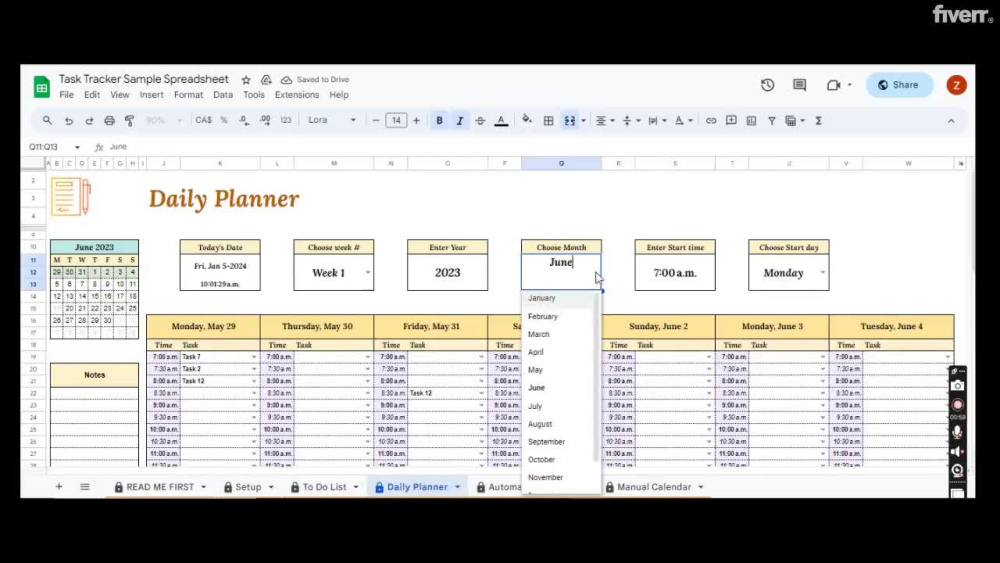The height and width of the screenshot is (563, 1000).
Task: Click the borders icon
Action: point(548,121)
